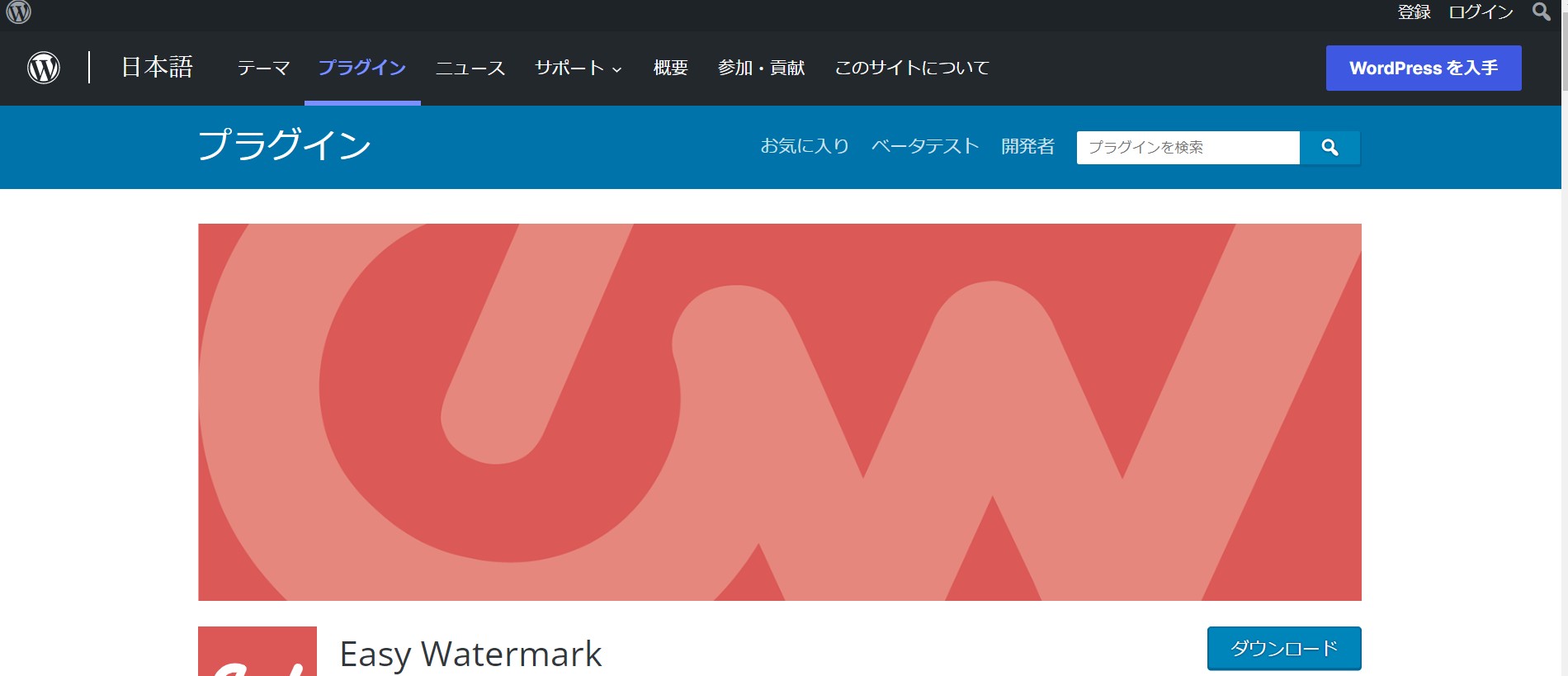This screenshot has height=676, width=1568.
Task: Open the search magnifier in top admin bar
Action: pyautogui.click(x=1541, y=12)
